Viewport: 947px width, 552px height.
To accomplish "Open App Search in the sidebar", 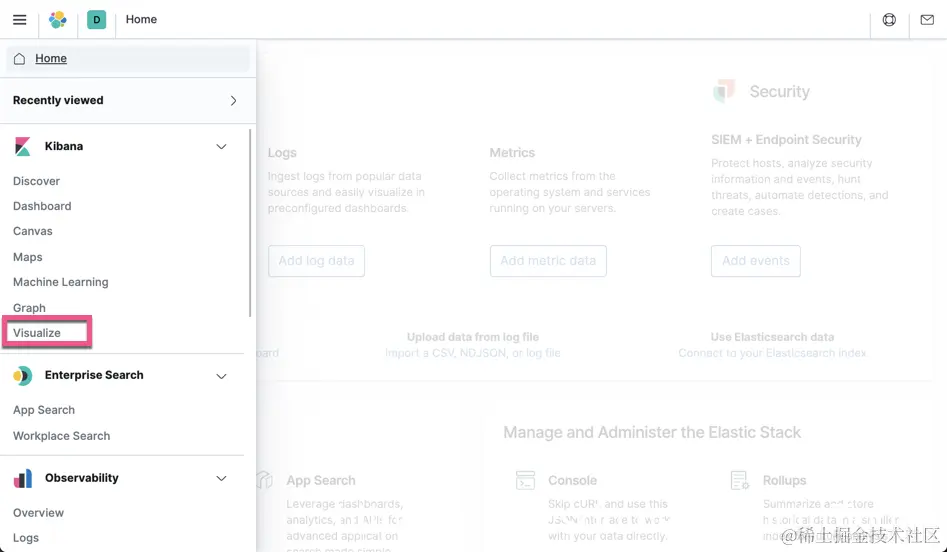I will pos(44,410).
